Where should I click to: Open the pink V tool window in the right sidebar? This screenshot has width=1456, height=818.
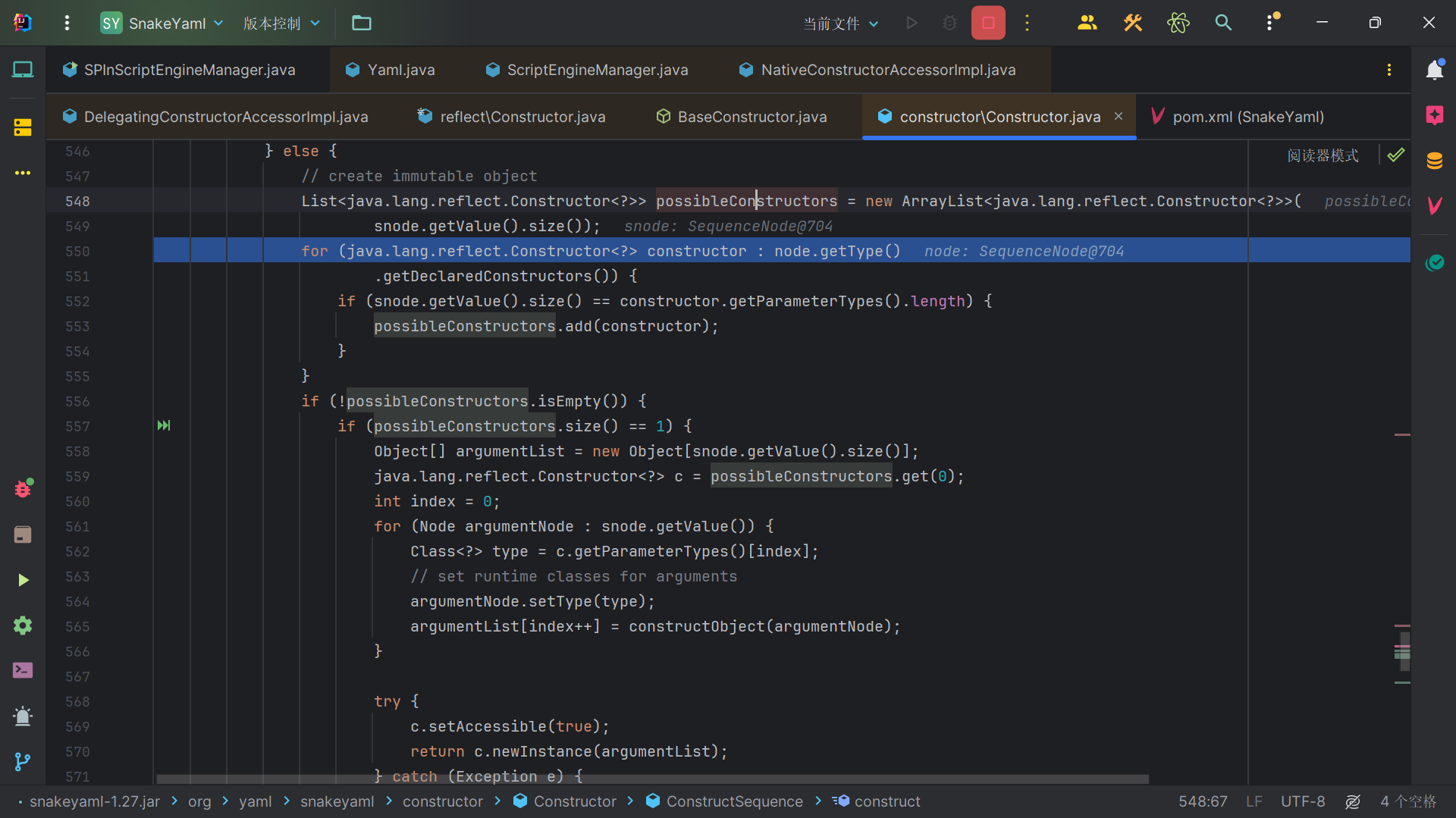click(1434, 205)
